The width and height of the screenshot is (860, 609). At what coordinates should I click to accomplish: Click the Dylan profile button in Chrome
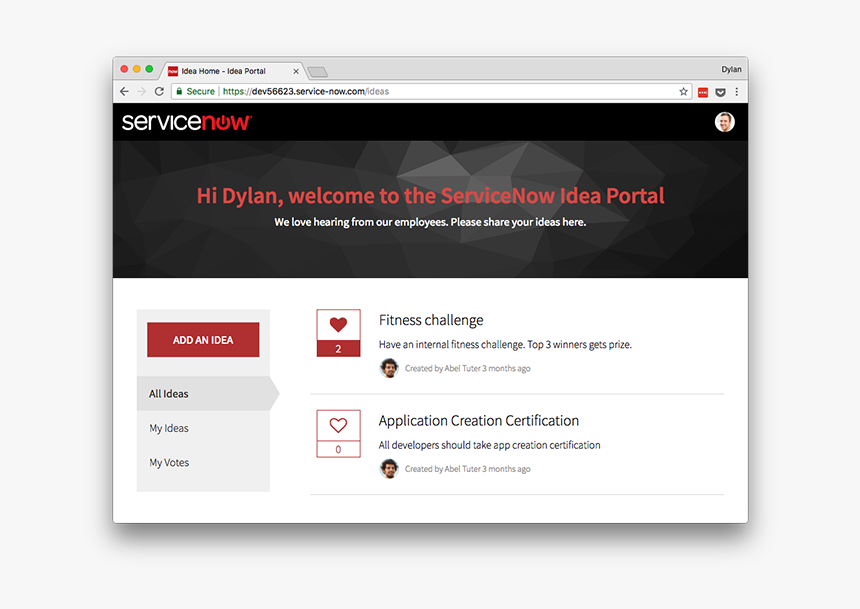731,69
